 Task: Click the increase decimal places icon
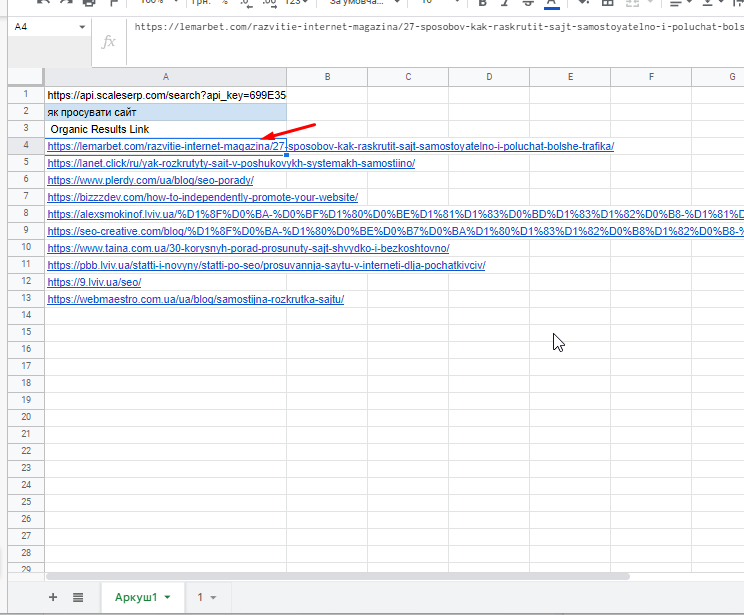tap(268, 3)
